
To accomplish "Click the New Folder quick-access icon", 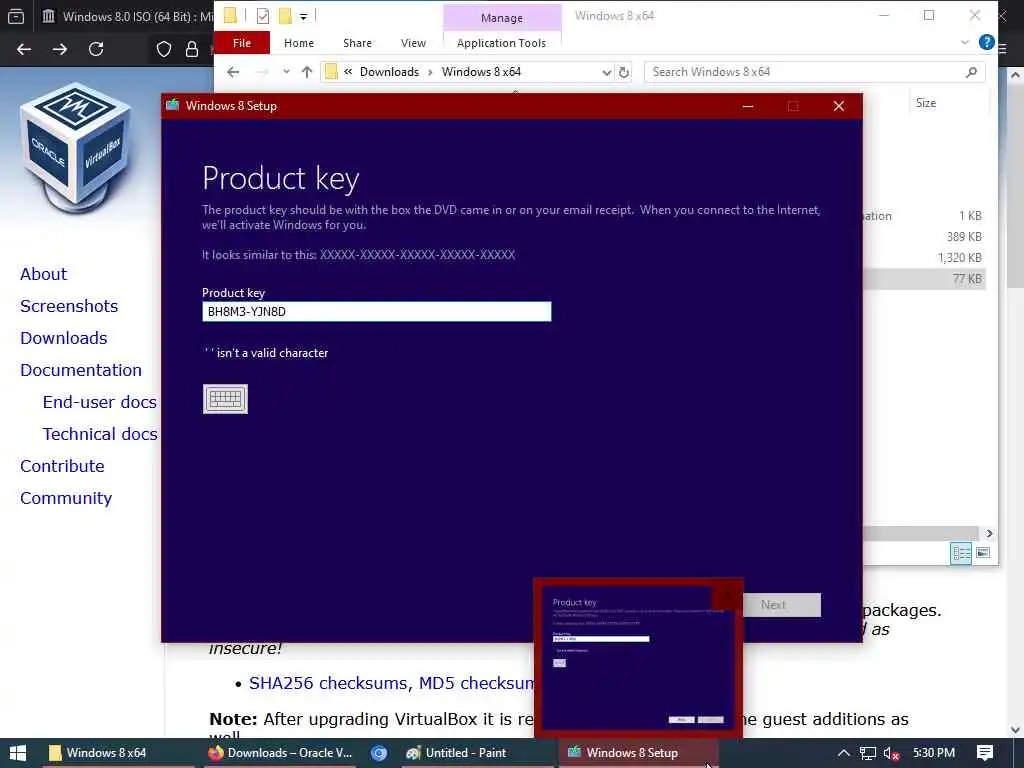I will point(285,16).
